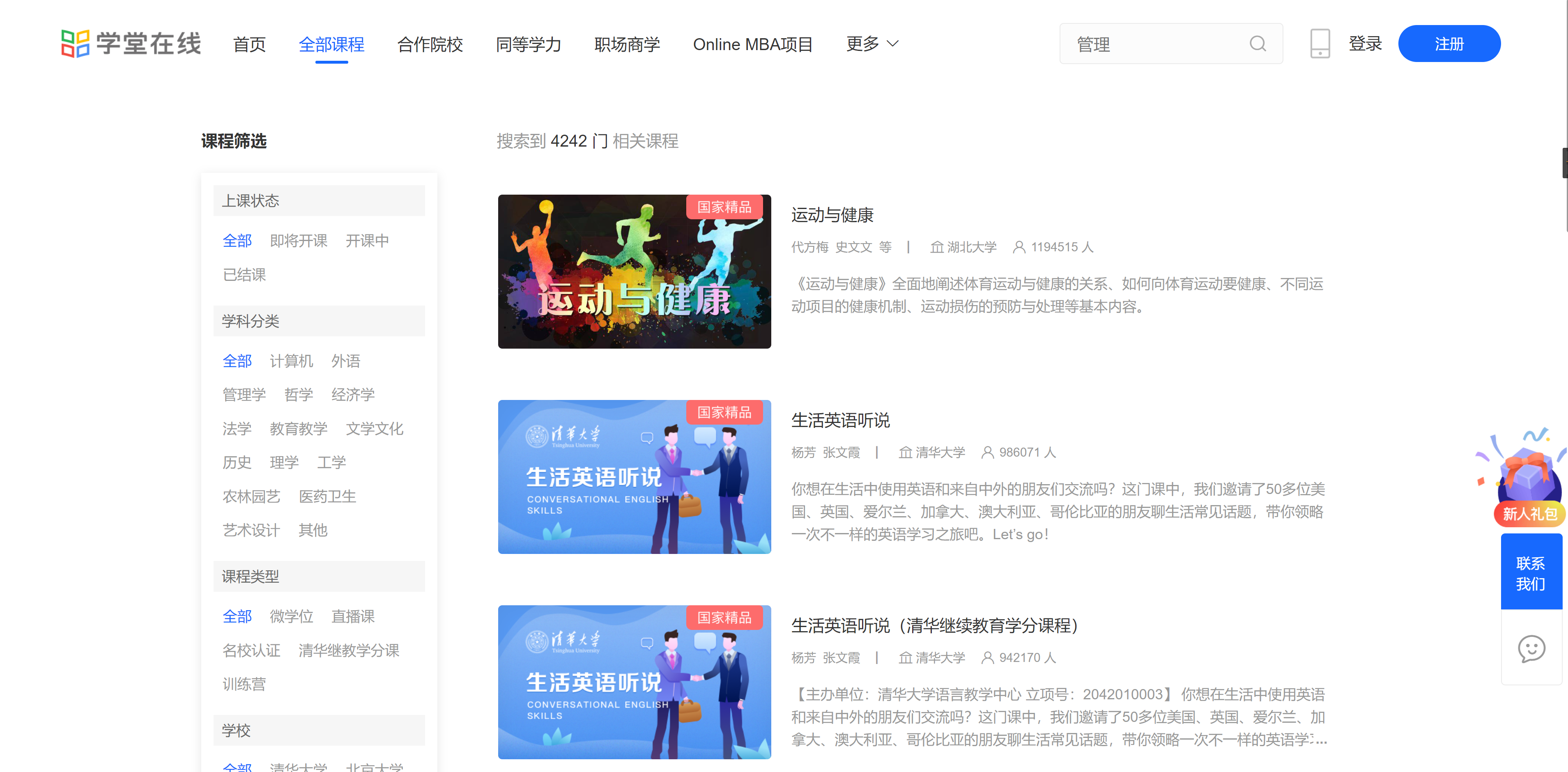Screen dimensions: 1568x772
Task: Filter by 理学 subject
Action: 284,462
